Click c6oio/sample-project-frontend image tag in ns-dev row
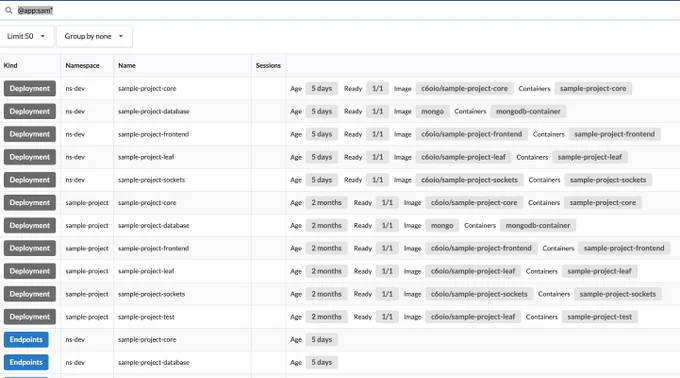 471,134
